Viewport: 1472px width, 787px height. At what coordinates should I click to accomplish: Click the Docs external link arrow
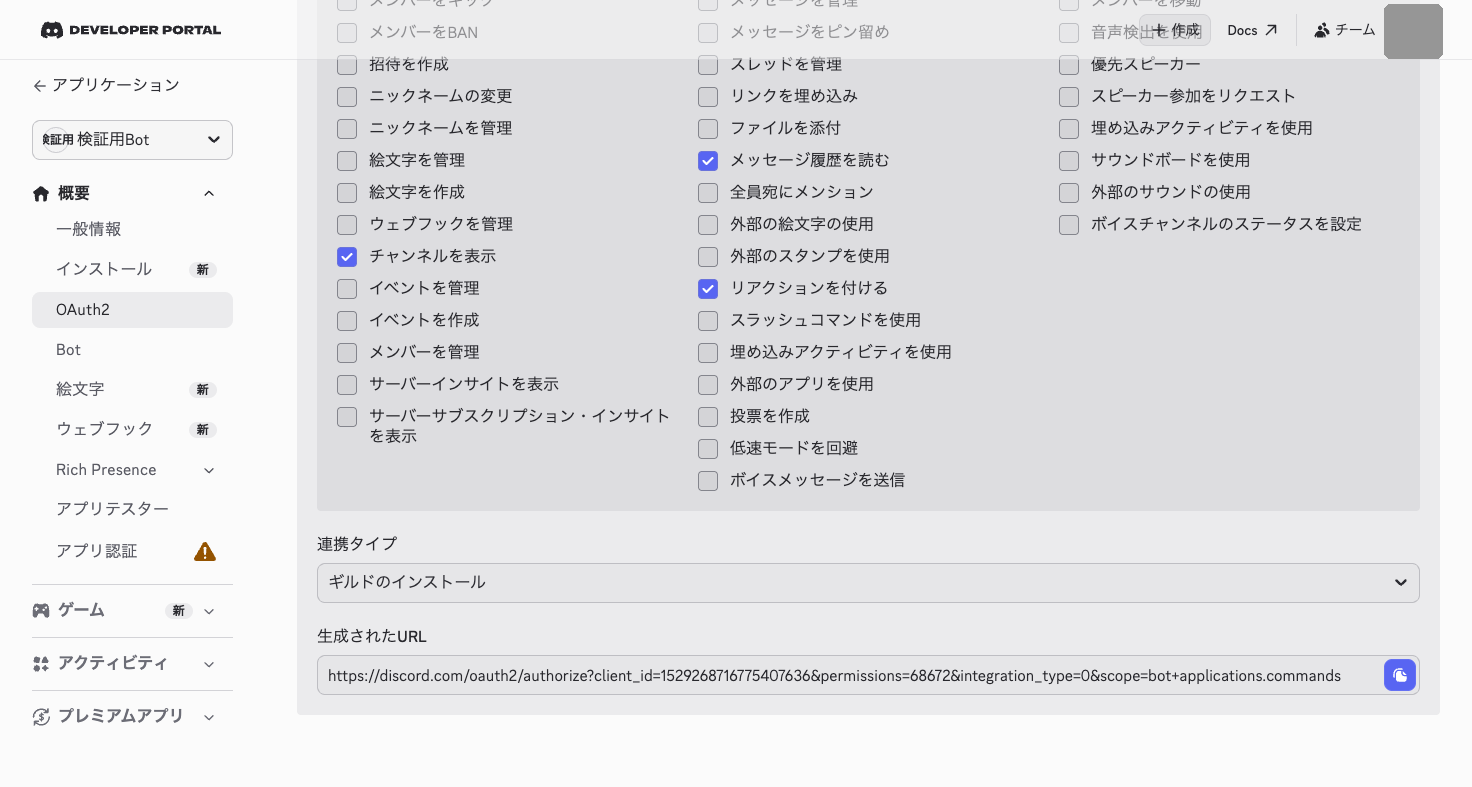[1271, 30]
